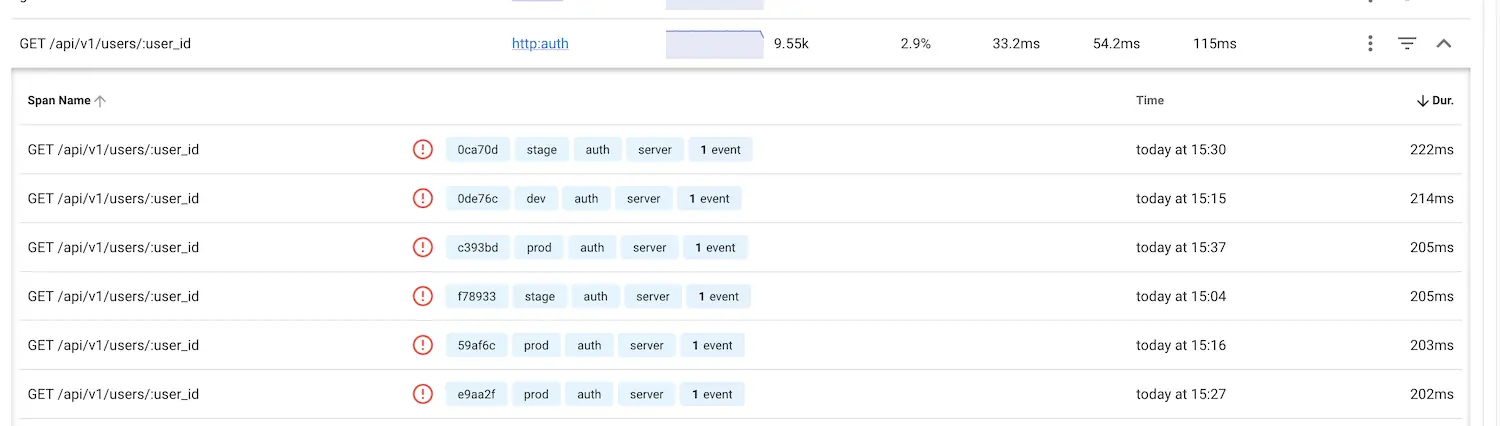Open the span at today 15:27
Viewport: 1500px width, 426px height.
tap(113, 394)
